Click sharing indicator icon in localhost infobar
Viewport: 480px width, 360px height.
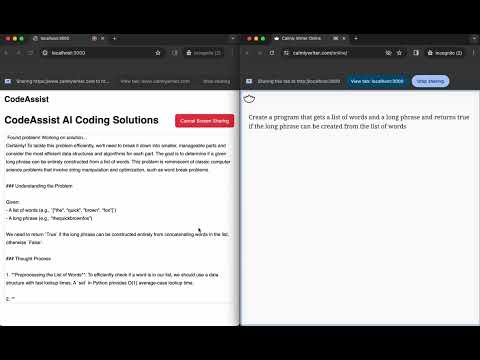point(8,81)
